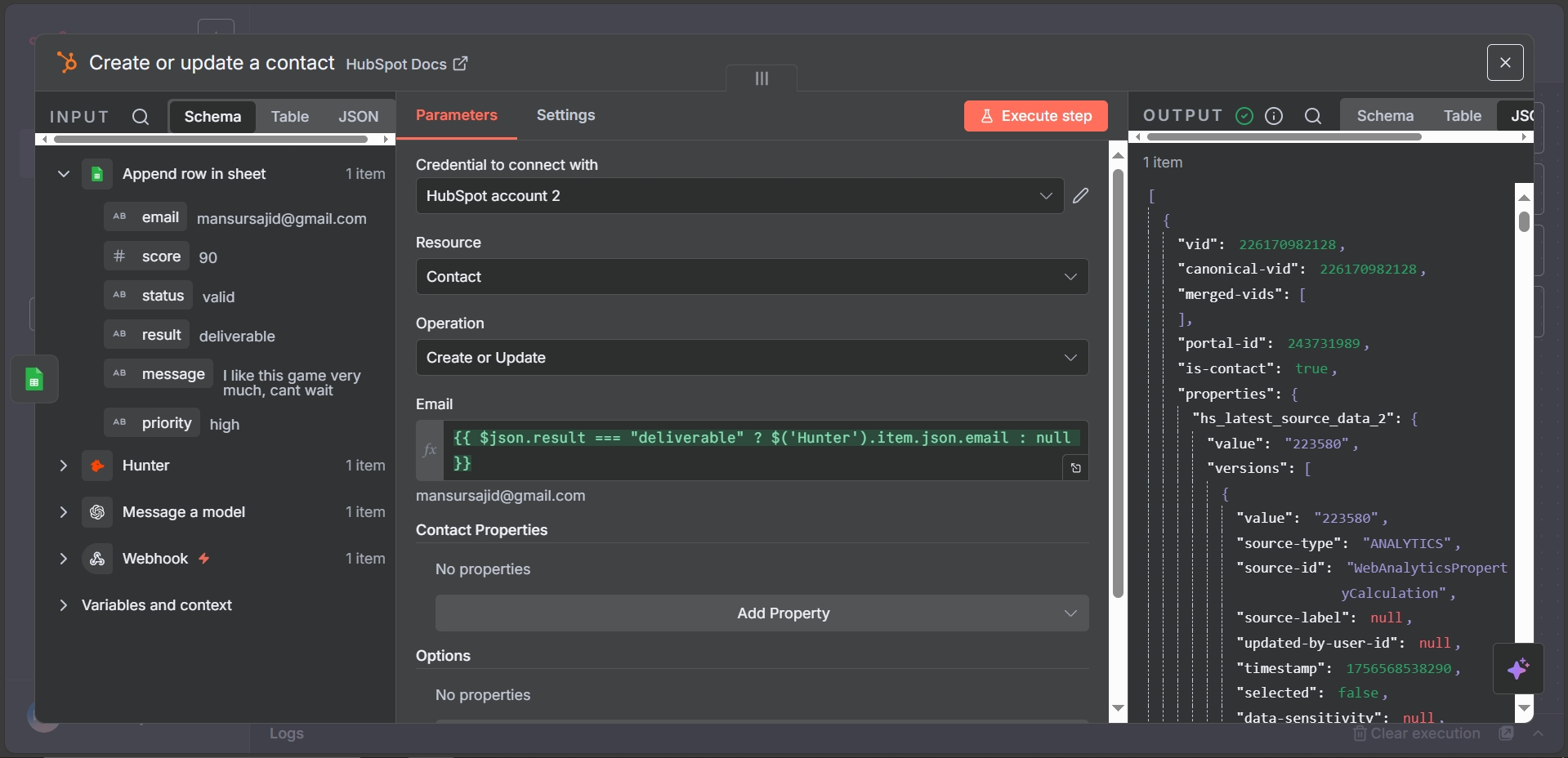
Task: Click the Google Sheets icon for Append row
Action: click(x=97, y=174)
